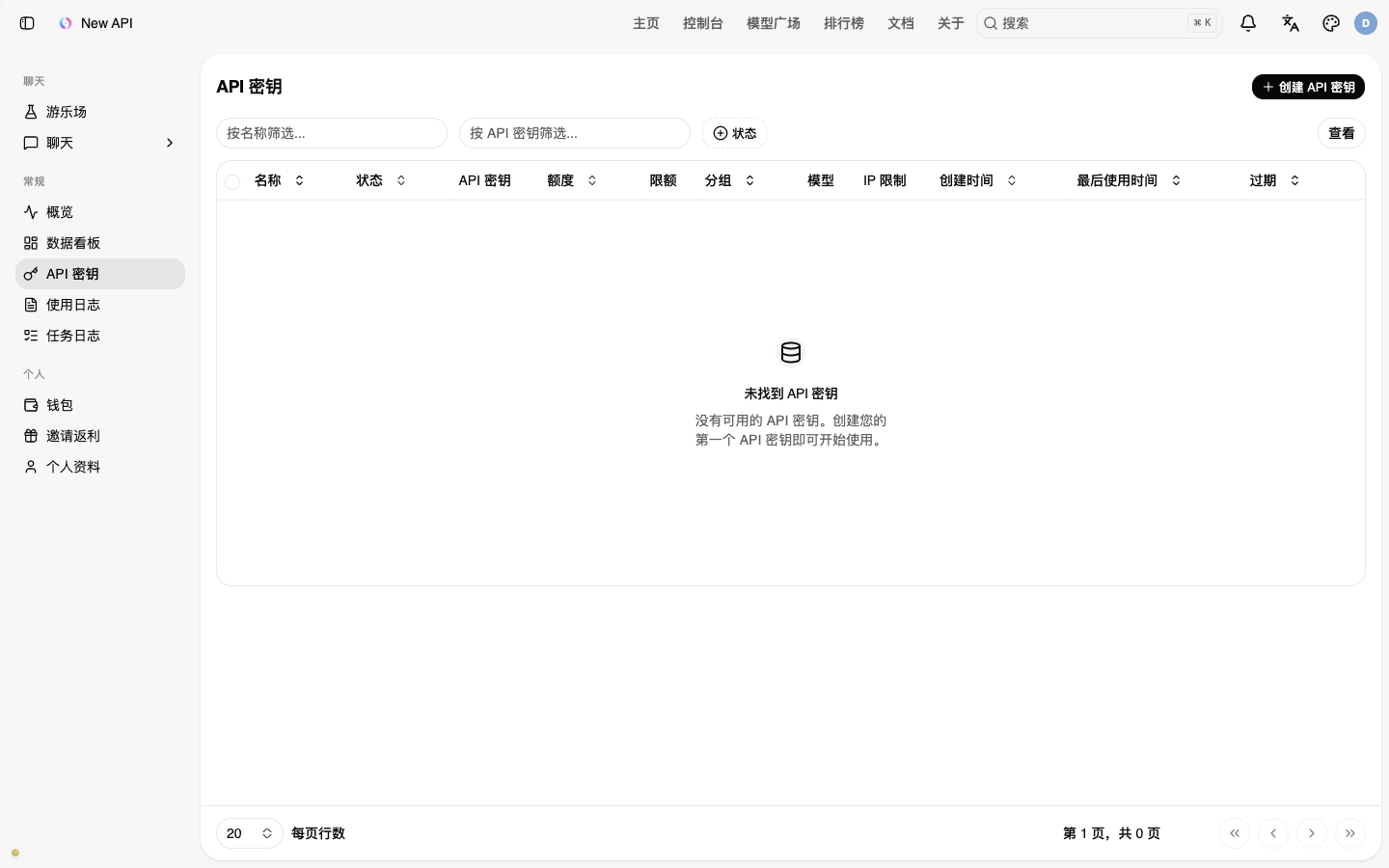Click the 查看 view options button

coord(1342,133)
